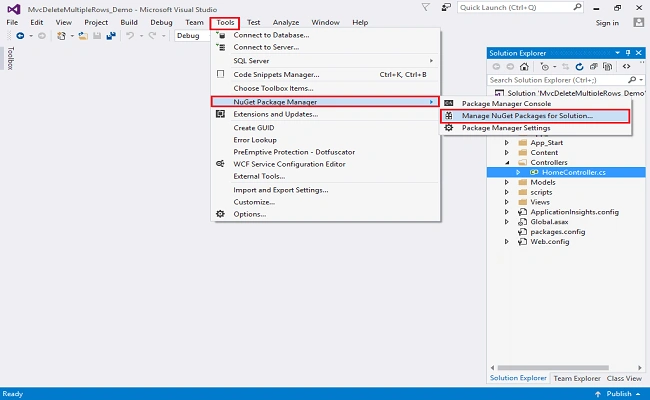This screenshot has height=400, width=650.
Task: Open the Analyze menu
Action: pyautogui.click(x=286, y=22)
